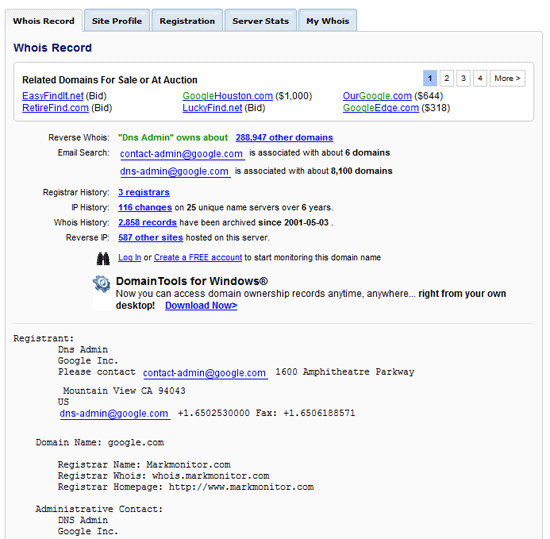This screenshot has width=550, height=539.
Task: Click dns-admin@google.com in Registrant section
Action: [114, 414]
